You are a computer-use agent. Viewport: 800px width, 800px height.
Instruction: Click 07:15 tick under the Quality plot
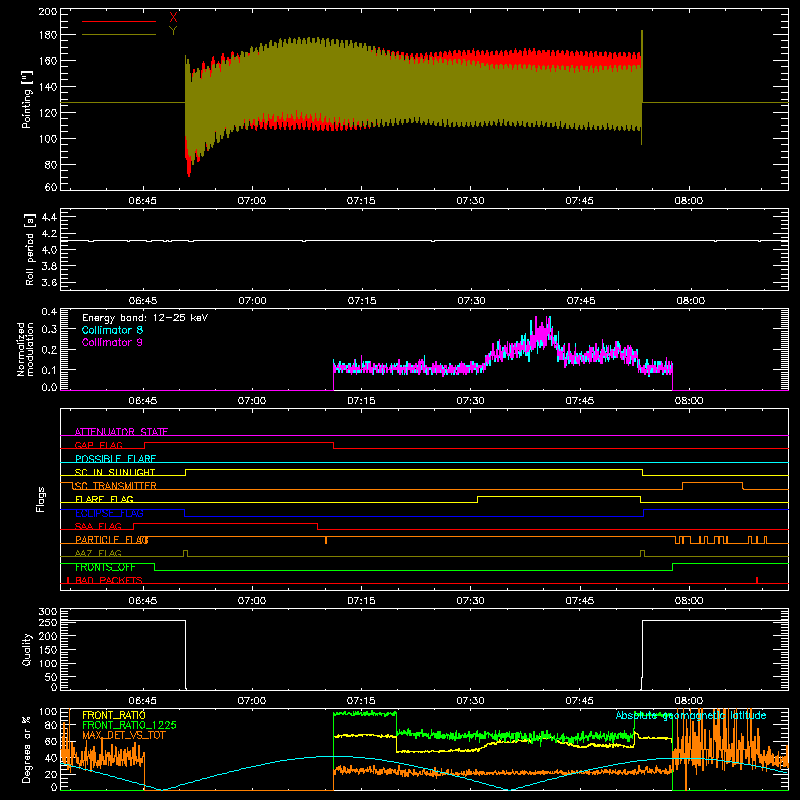(x=361, y=701)
